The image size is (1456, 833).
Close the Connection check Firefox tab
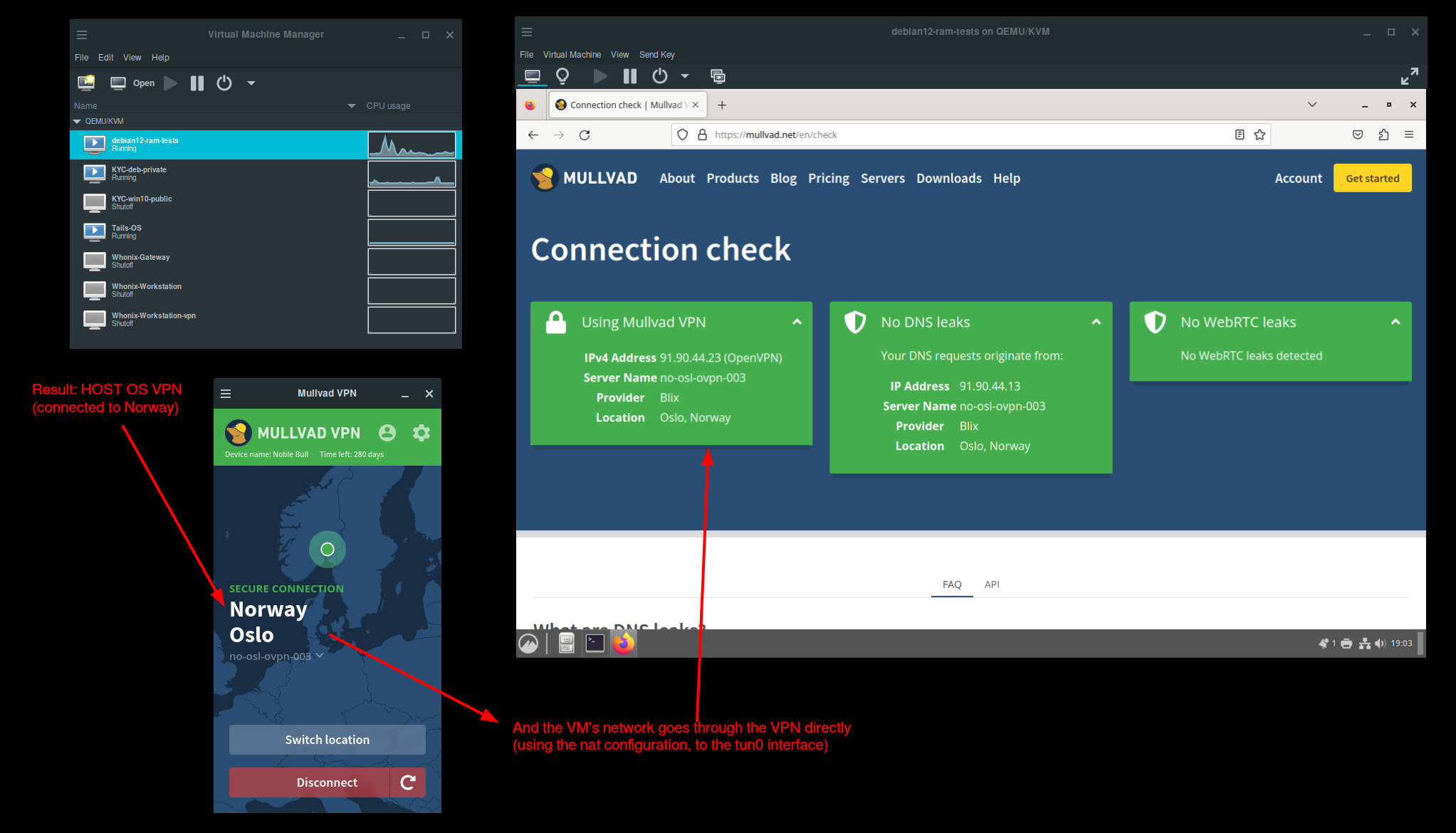click(696, 105)
